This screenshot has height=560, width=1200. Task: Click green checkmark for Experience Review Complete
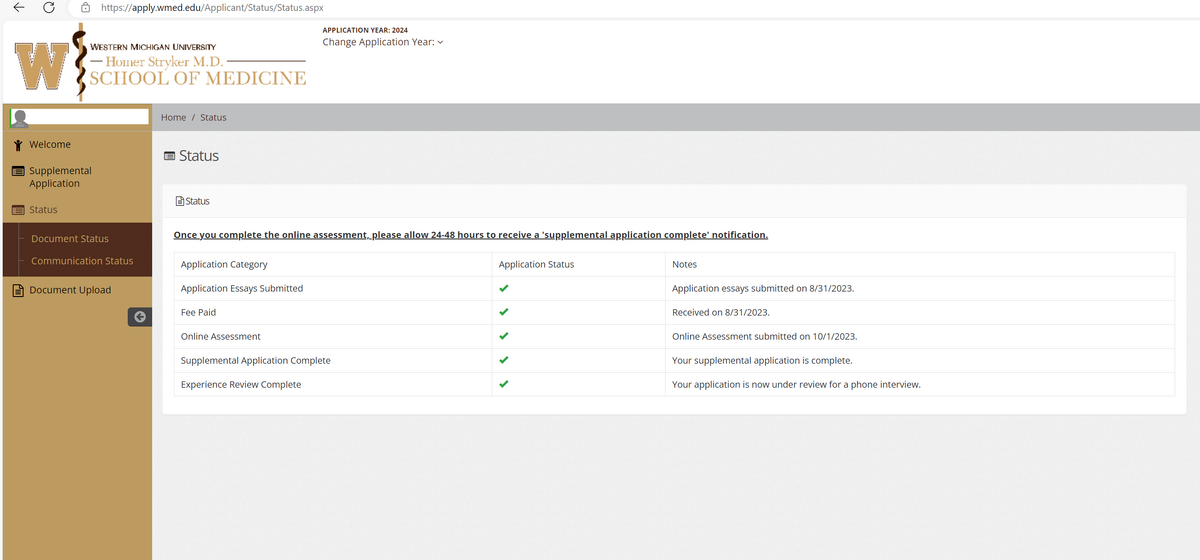[504, 384]
